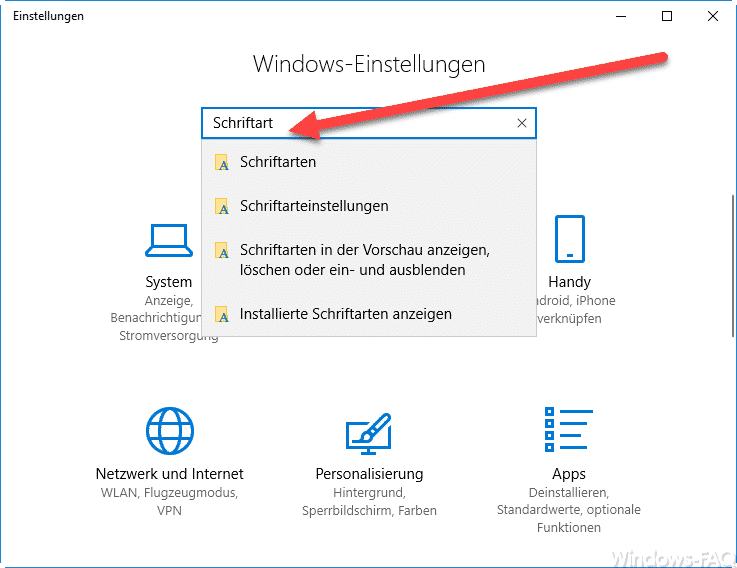Click the font icon beside Schriftarten
Screen dimensions: 737x568
[222, 162]
